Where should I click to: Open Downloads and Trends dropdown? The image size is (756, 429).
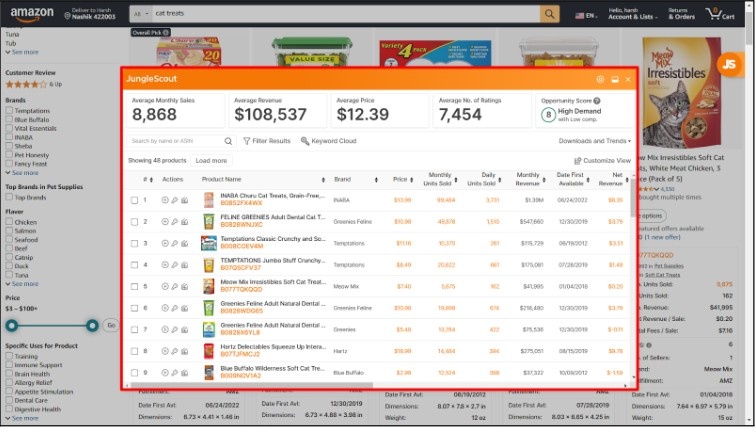(x=594, y=141)
